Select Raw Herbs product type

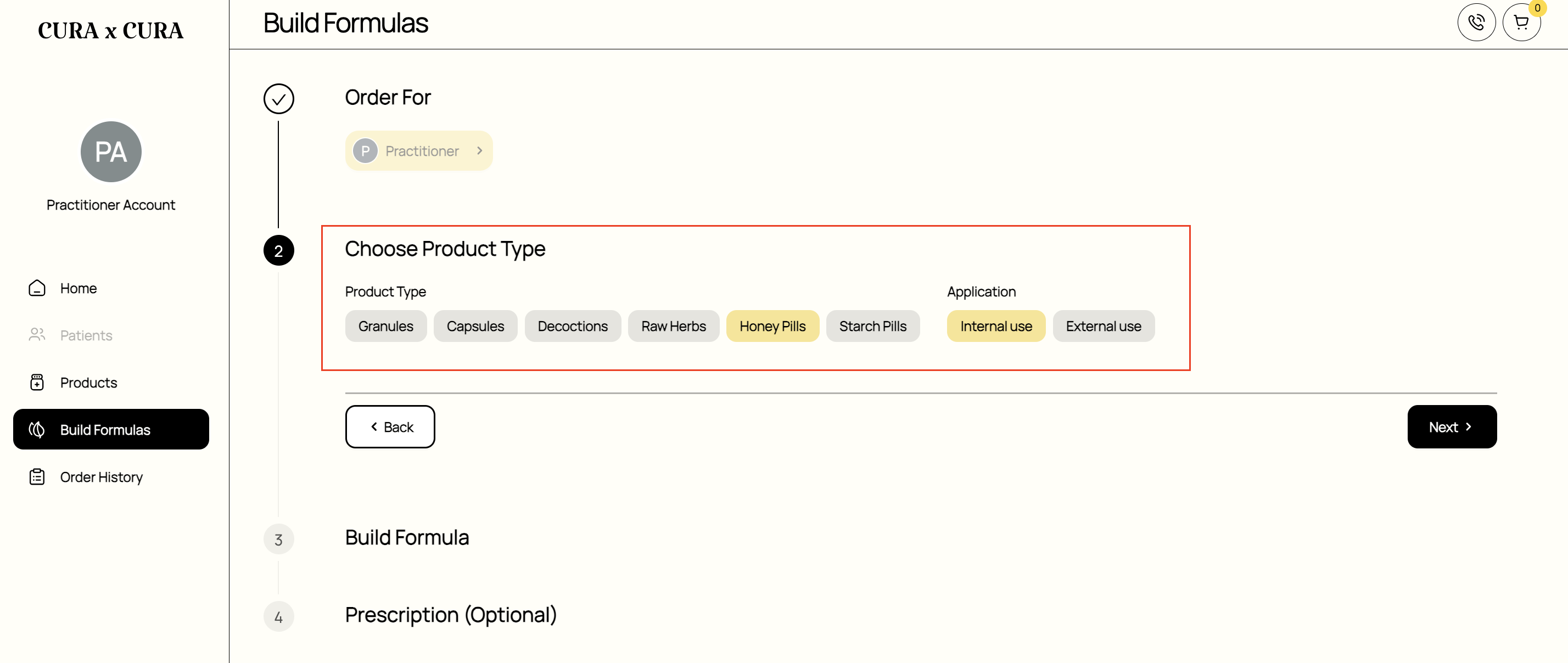point(674,326)
